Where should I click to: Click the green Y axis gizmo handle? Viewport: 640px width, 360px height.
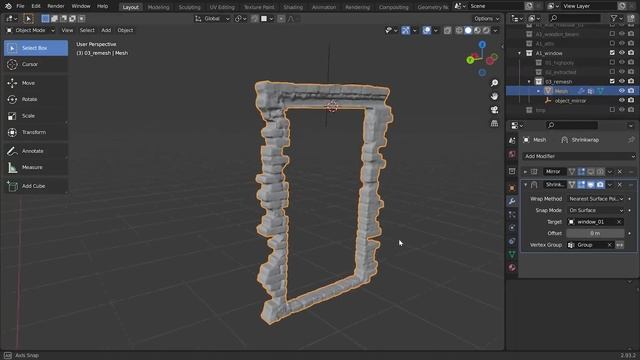[x=470, y=60]
